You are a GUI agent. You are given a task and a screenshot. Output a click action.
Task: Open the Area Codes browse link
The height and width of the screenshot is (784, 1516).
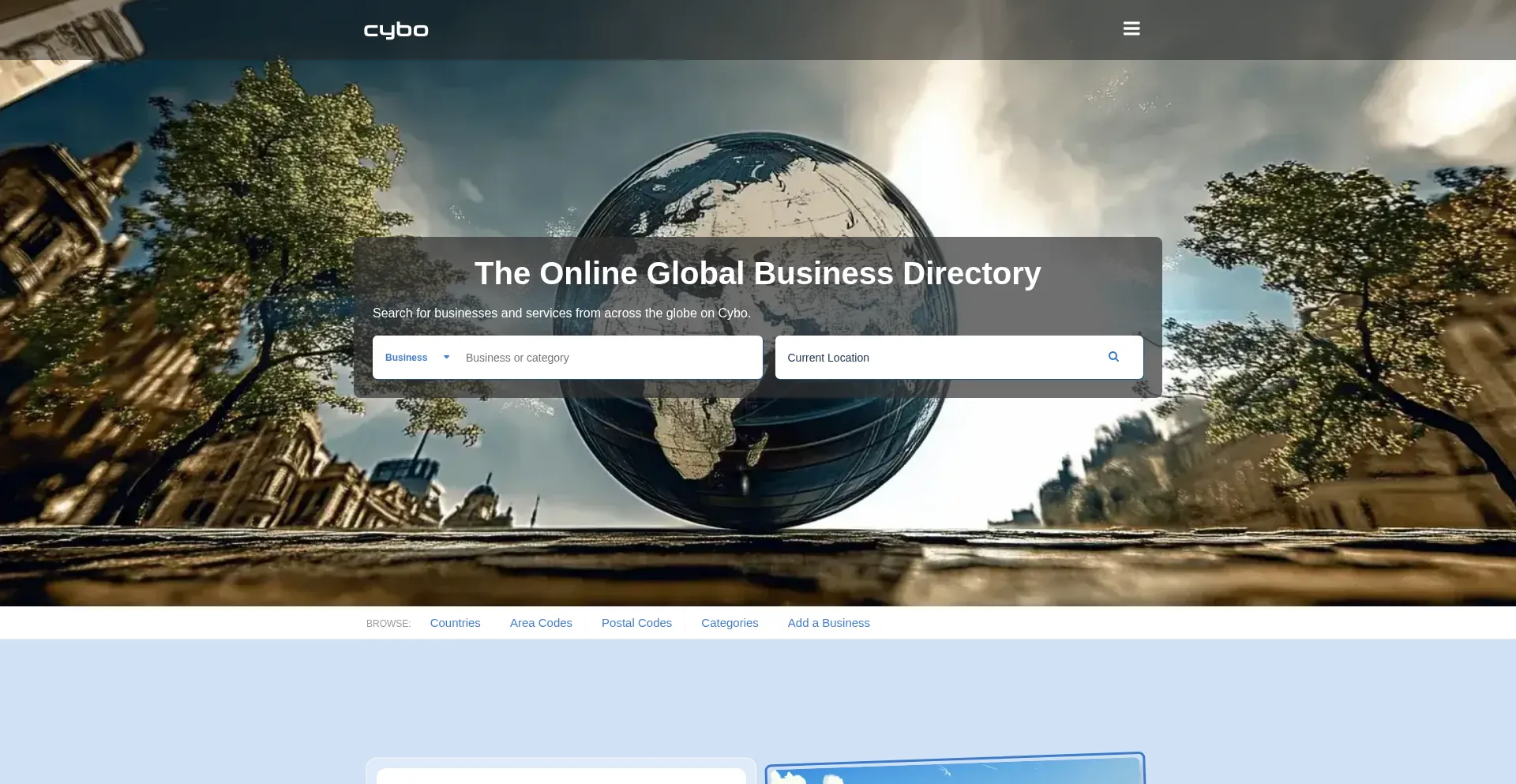[541, 623]
